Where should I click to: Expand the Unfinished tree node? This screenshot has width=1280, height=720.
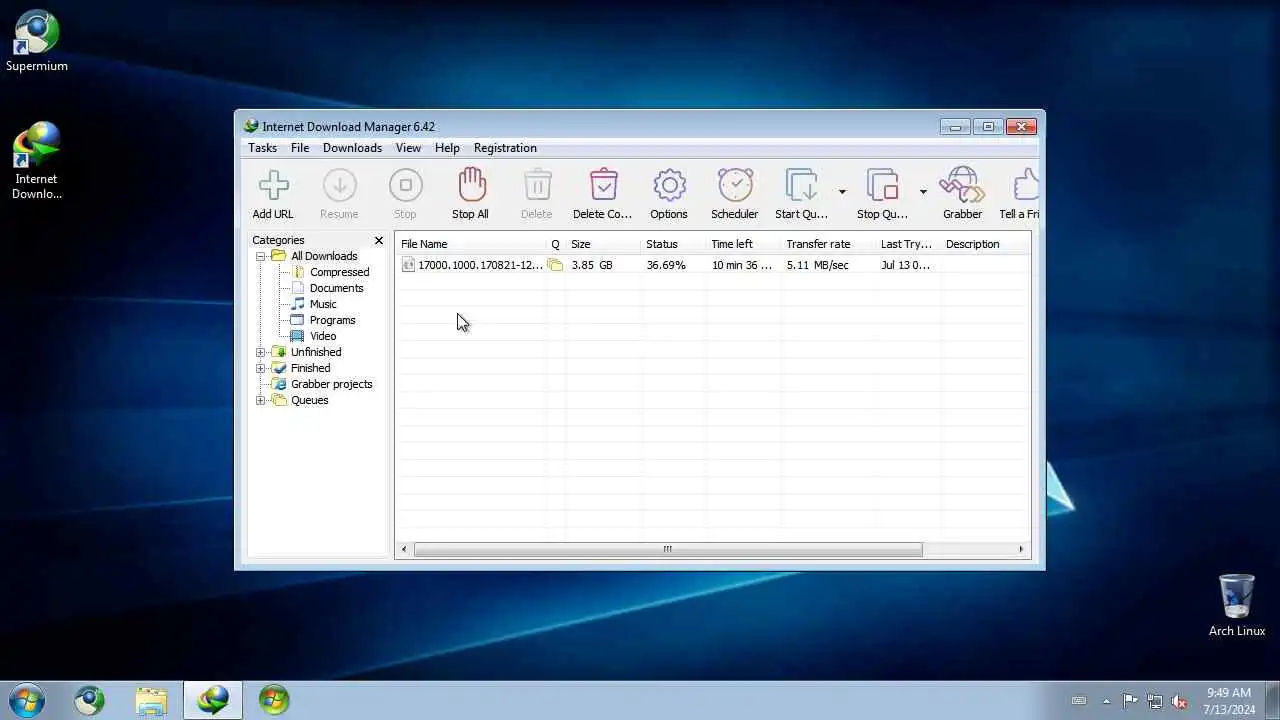(261, 352)
